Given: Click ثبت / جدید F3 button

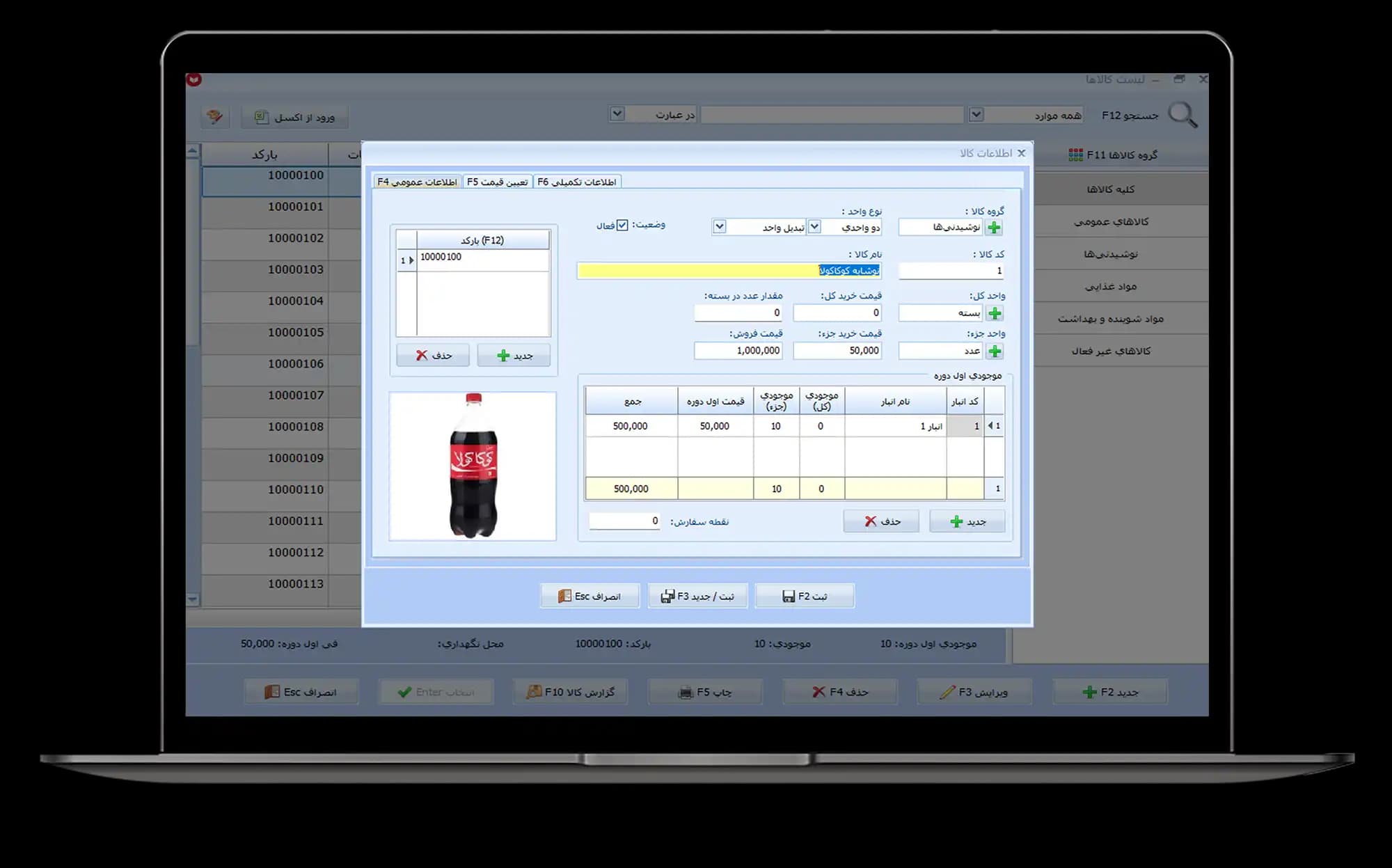Looking at the screenshot, I should pos(697,597).
